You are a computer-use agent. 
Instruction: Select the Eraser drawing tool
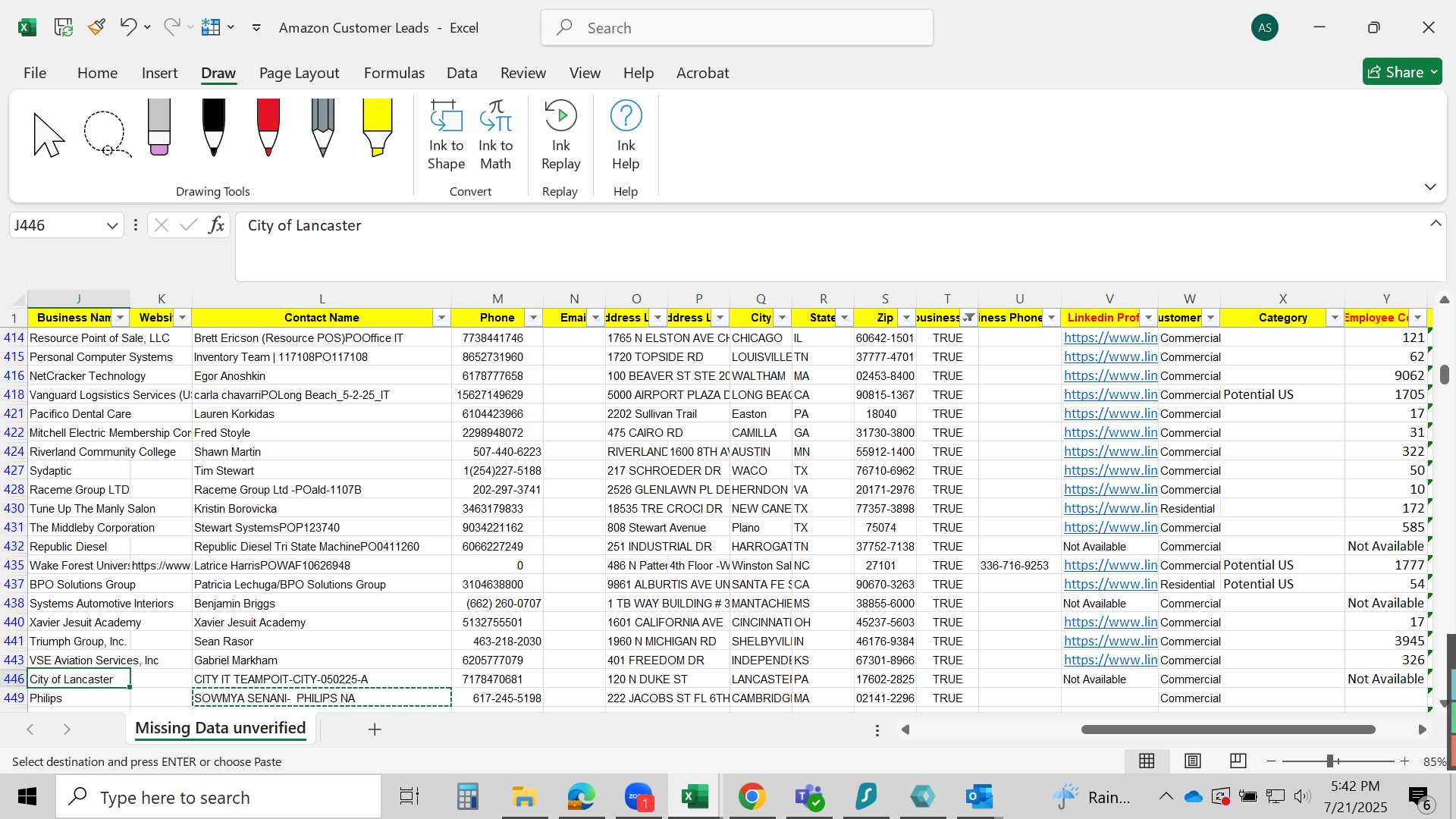(159, 129)
